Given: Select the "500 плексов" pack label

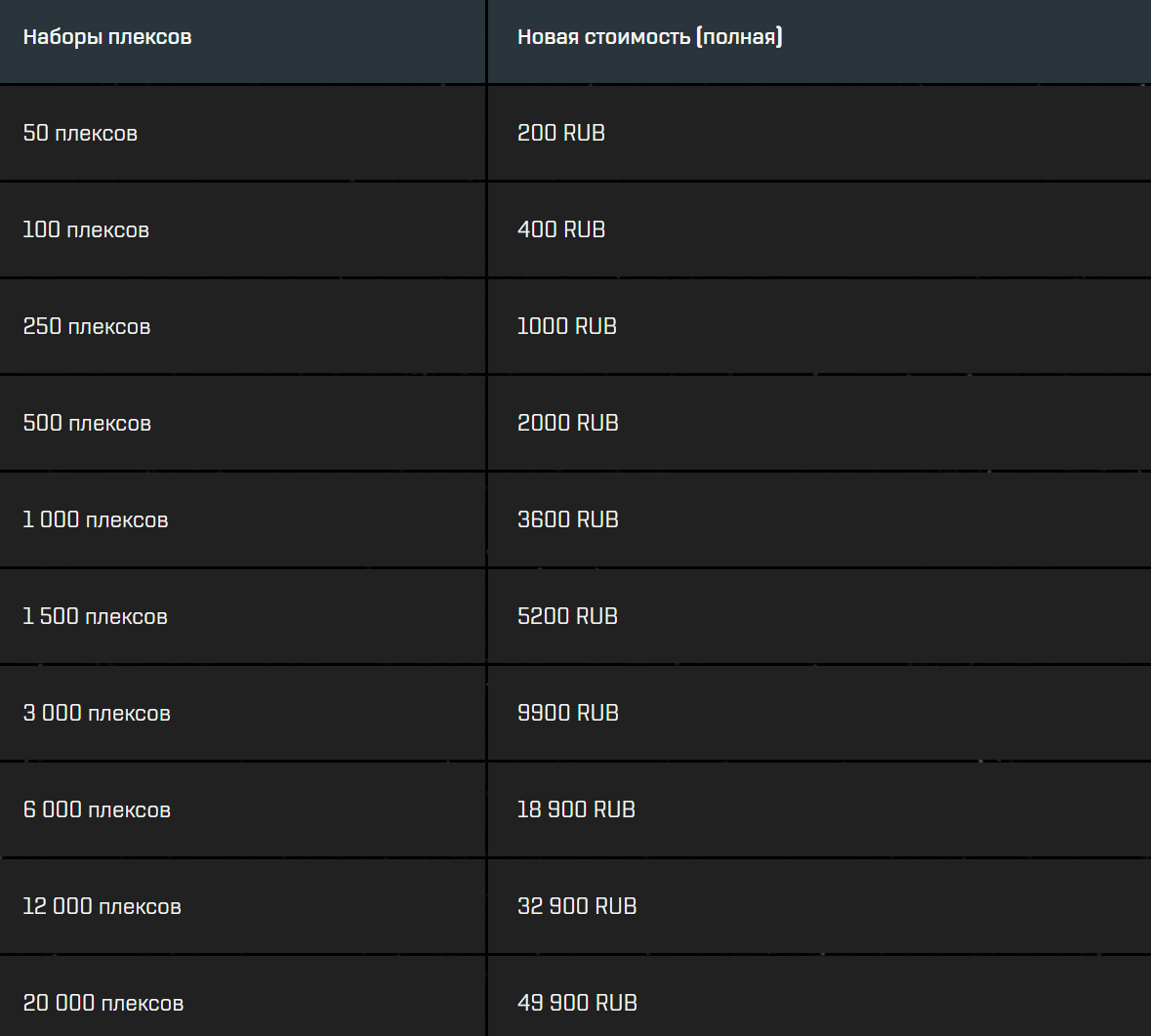Looking at the screenshot, I should [87, 423].
